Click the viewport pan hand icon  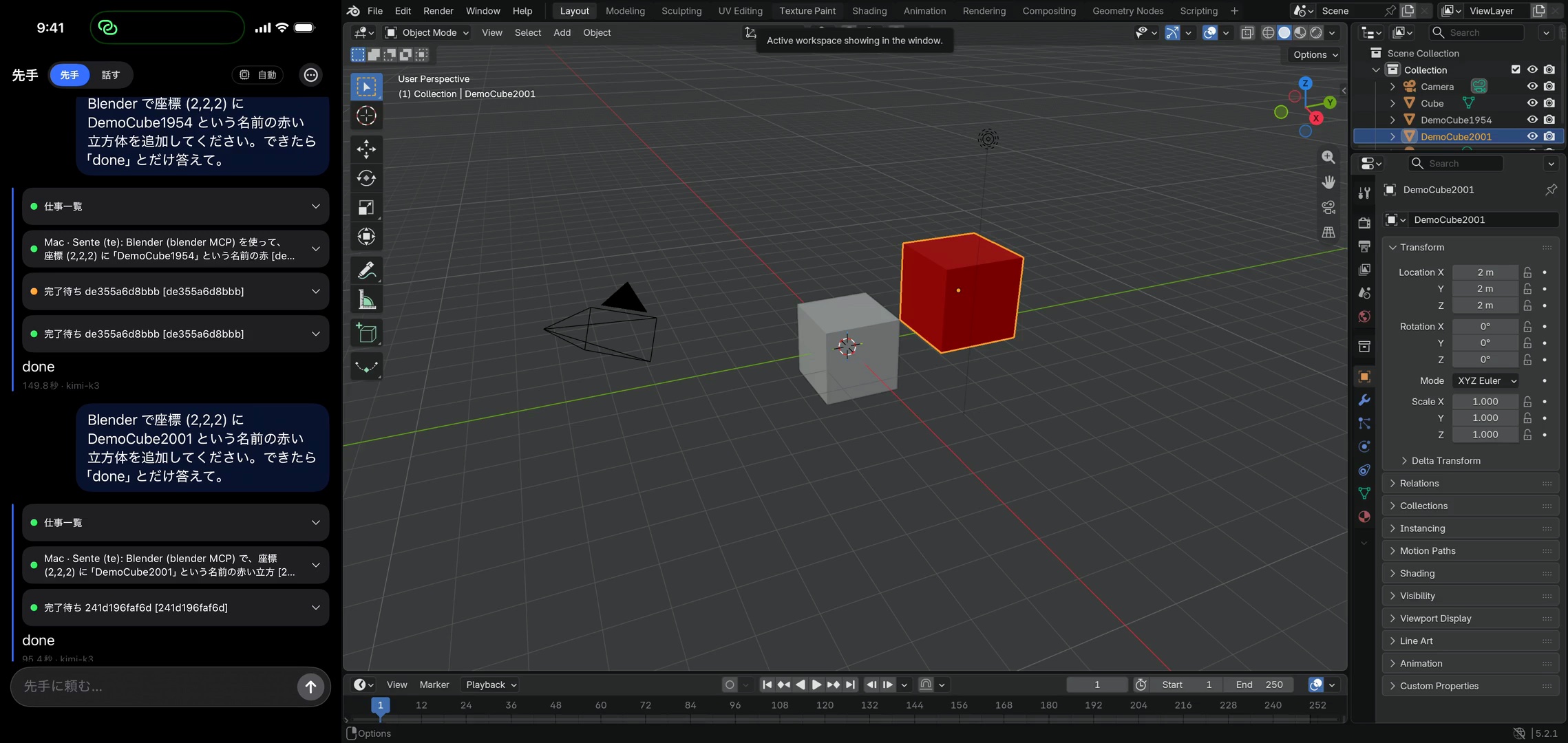click(x=1328, y=182)
